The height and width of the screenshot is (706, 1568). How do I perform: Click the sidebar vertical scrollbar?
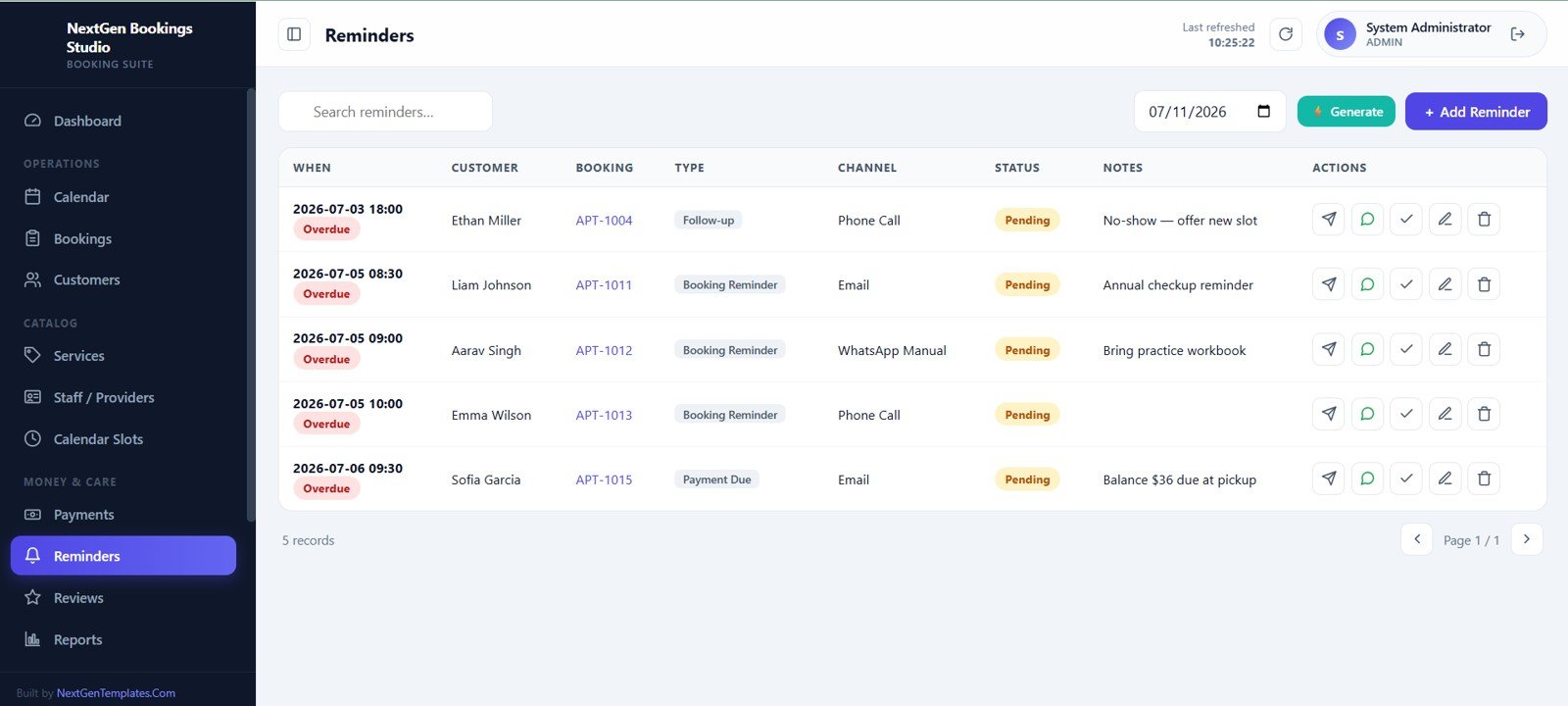point(251,304)
